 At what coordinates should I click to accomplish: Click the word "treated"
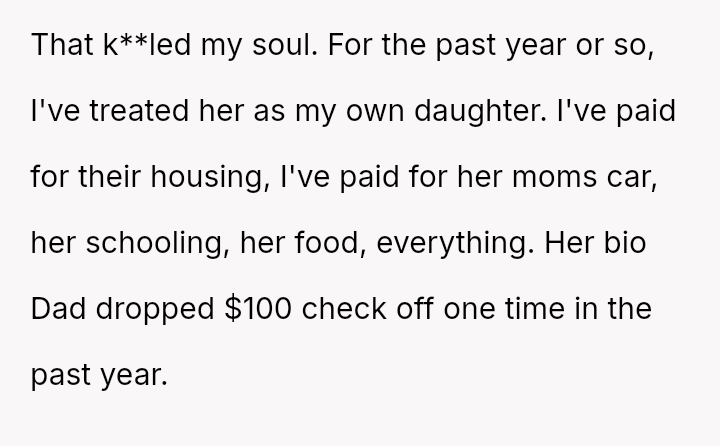[x=127, y=111]
